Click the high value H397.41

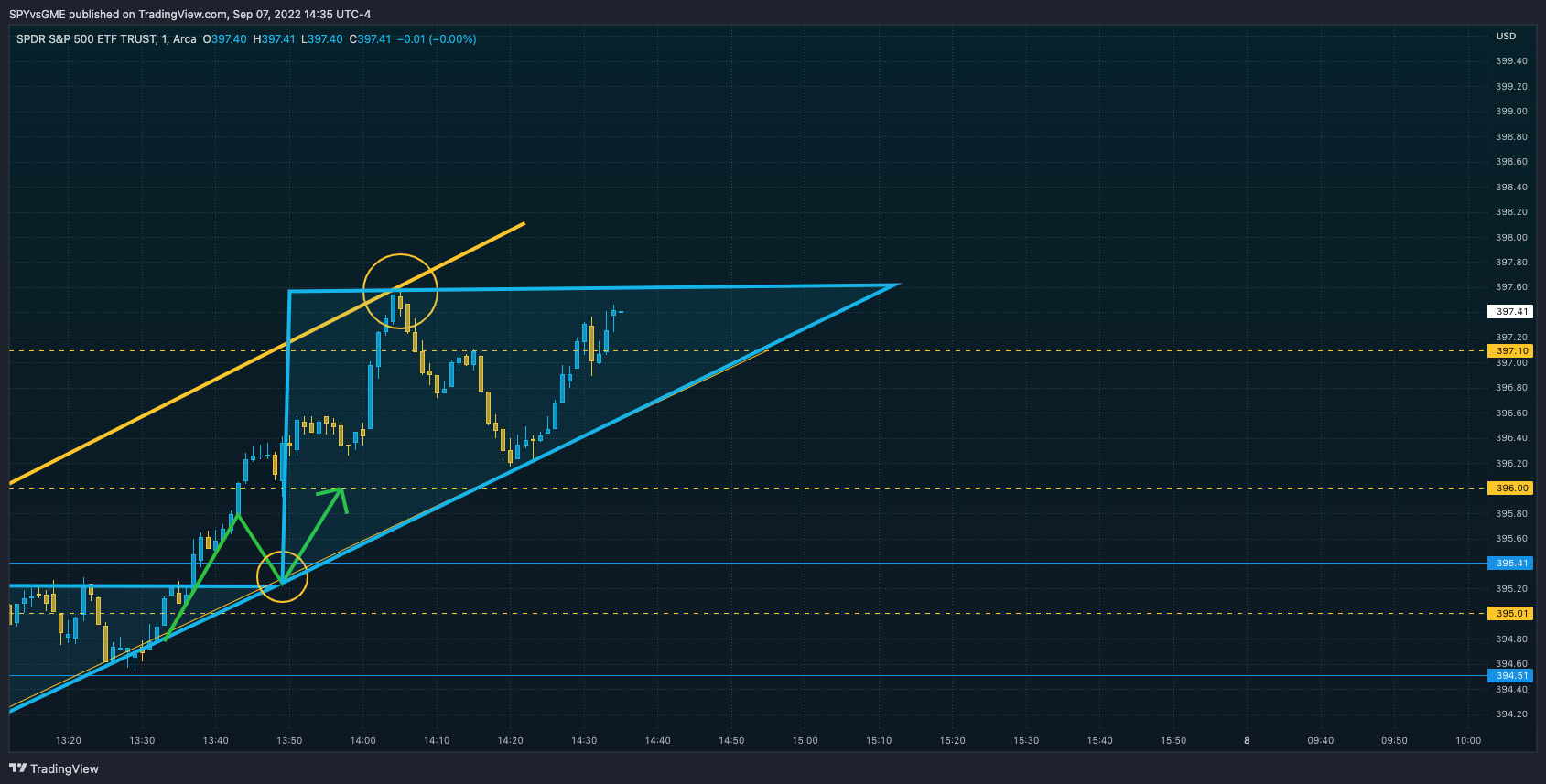click(x=274, y=39)
